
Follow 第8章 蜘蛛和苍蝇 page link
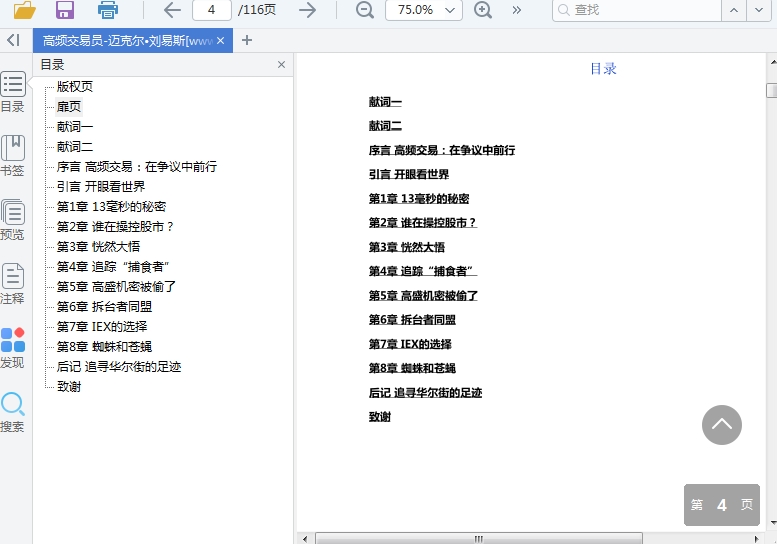point(412,369)
